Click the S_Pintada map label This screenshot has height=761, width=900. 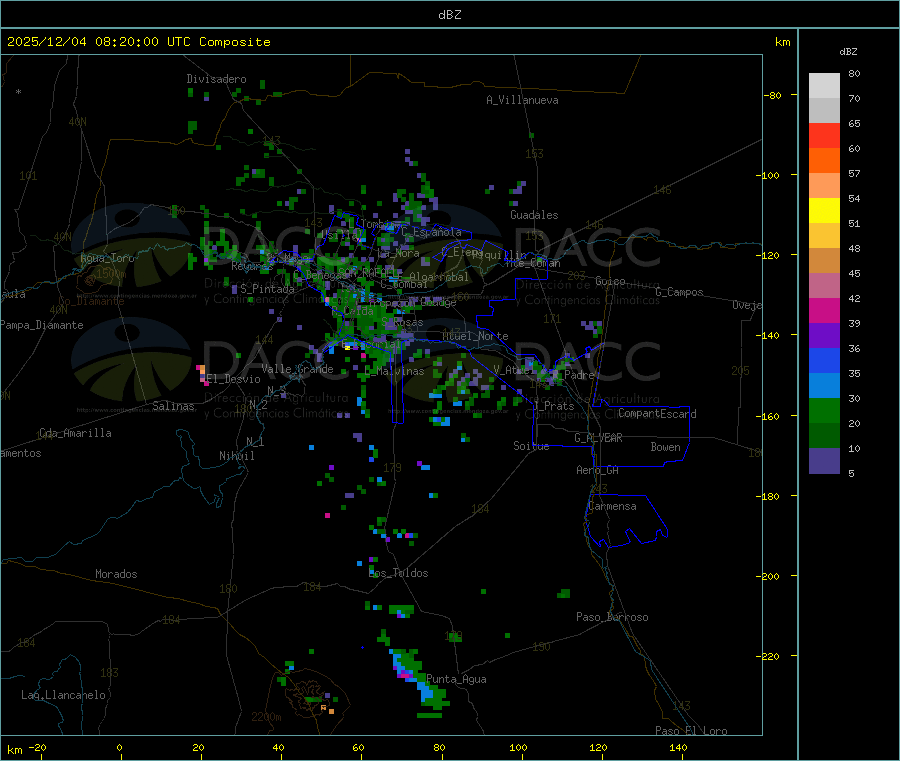[267, 289]
